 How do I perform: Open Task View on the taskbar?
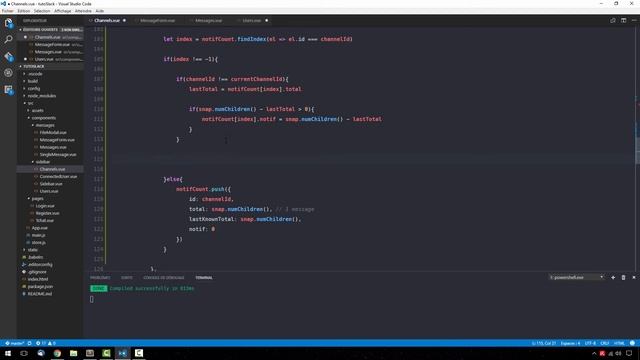(x=24, y=353)
